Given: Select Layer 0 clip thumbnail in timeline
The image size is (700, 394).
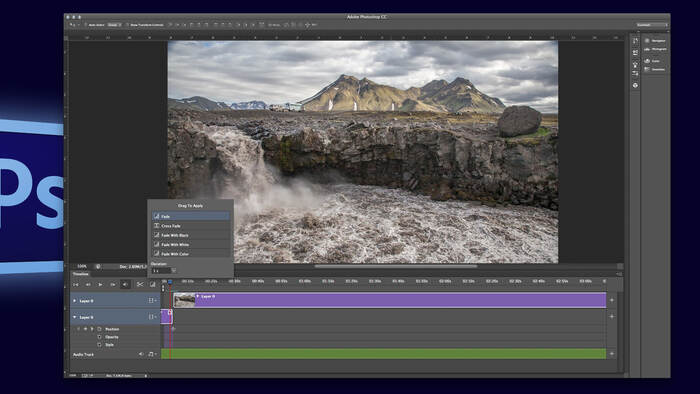Looking at the screenshot, I should [x=184, y=300].
